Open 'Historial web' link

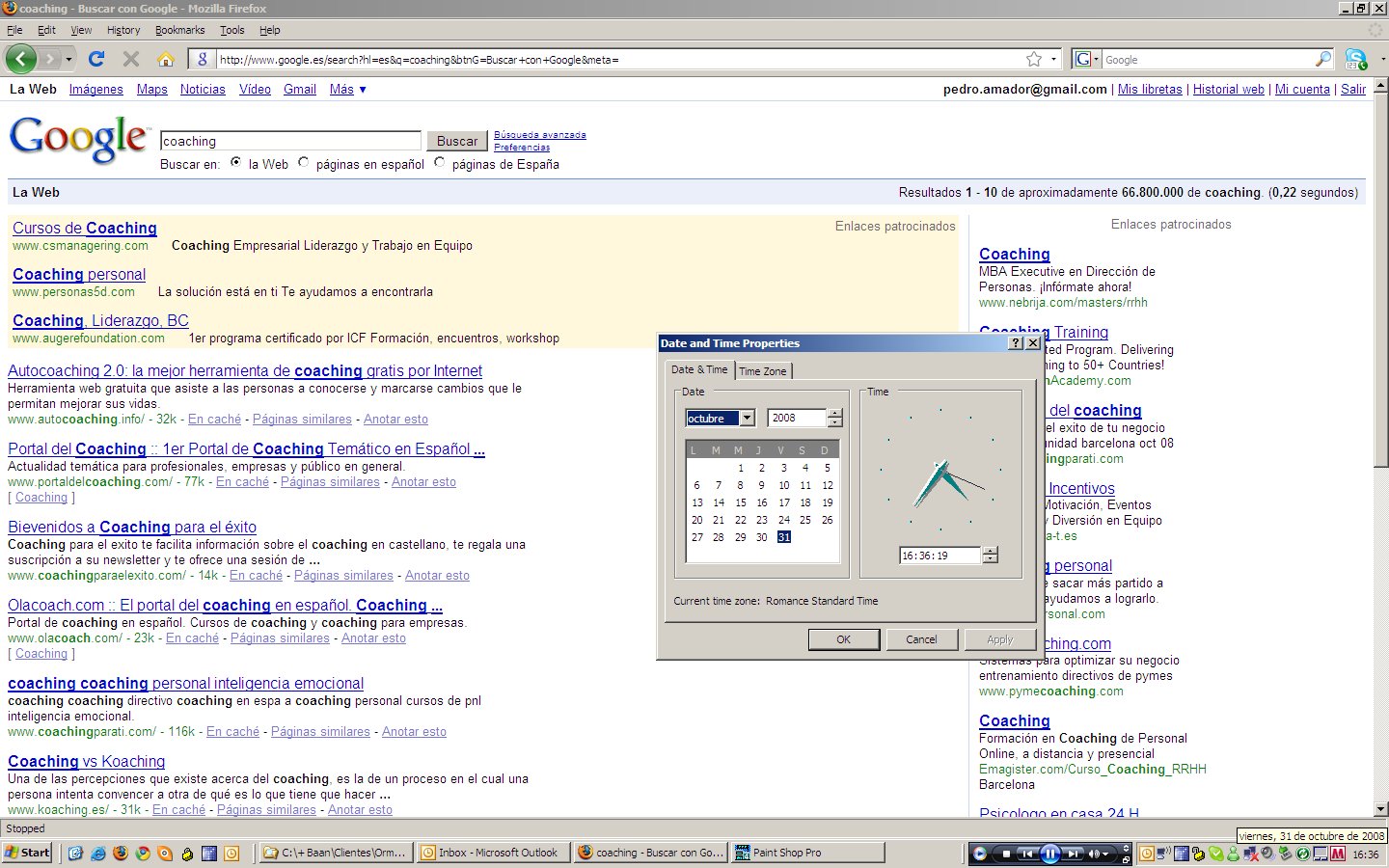point(1228,89)
